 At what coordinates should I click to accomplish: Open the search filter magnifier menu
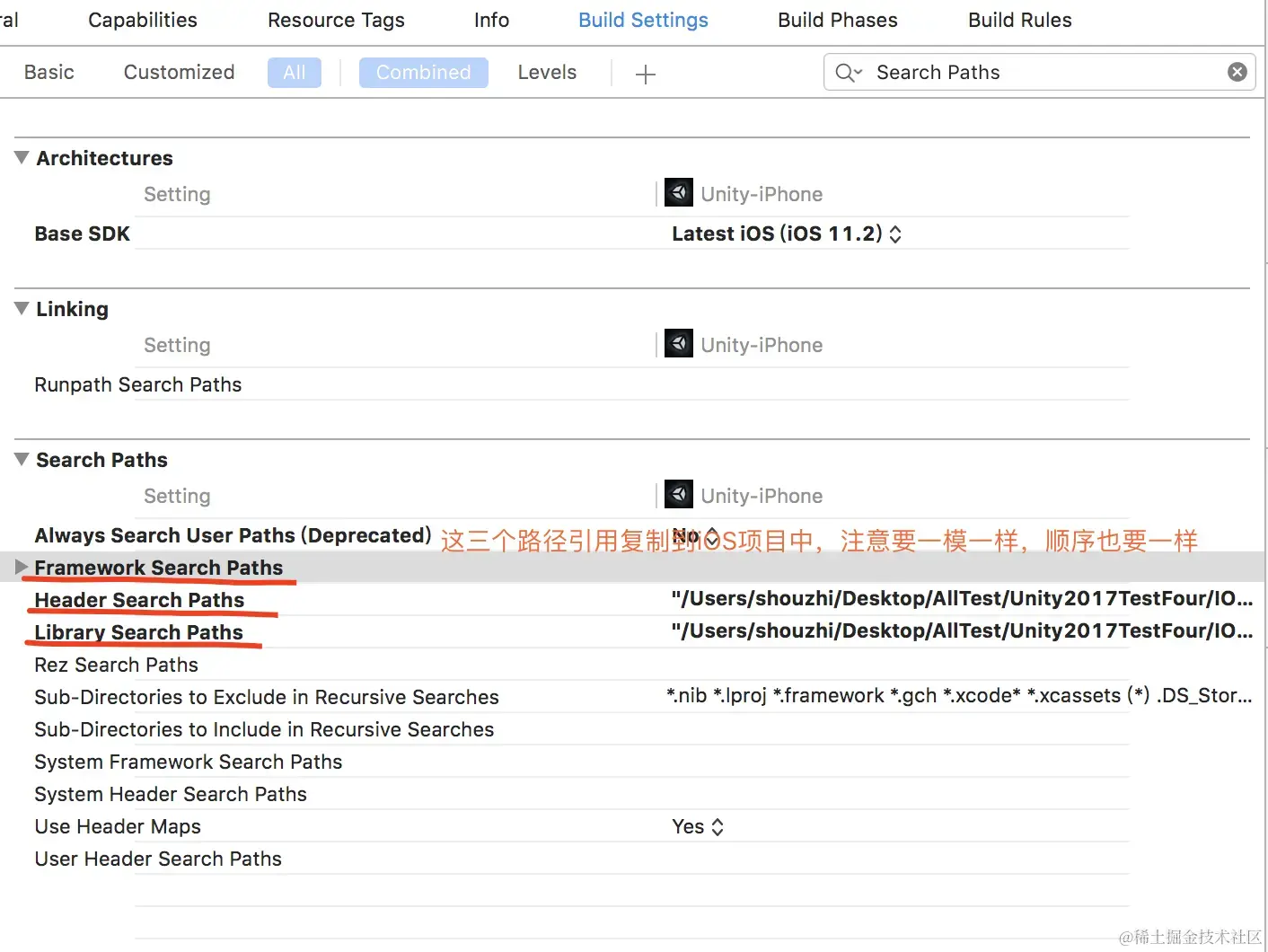(x=848, y=72)
